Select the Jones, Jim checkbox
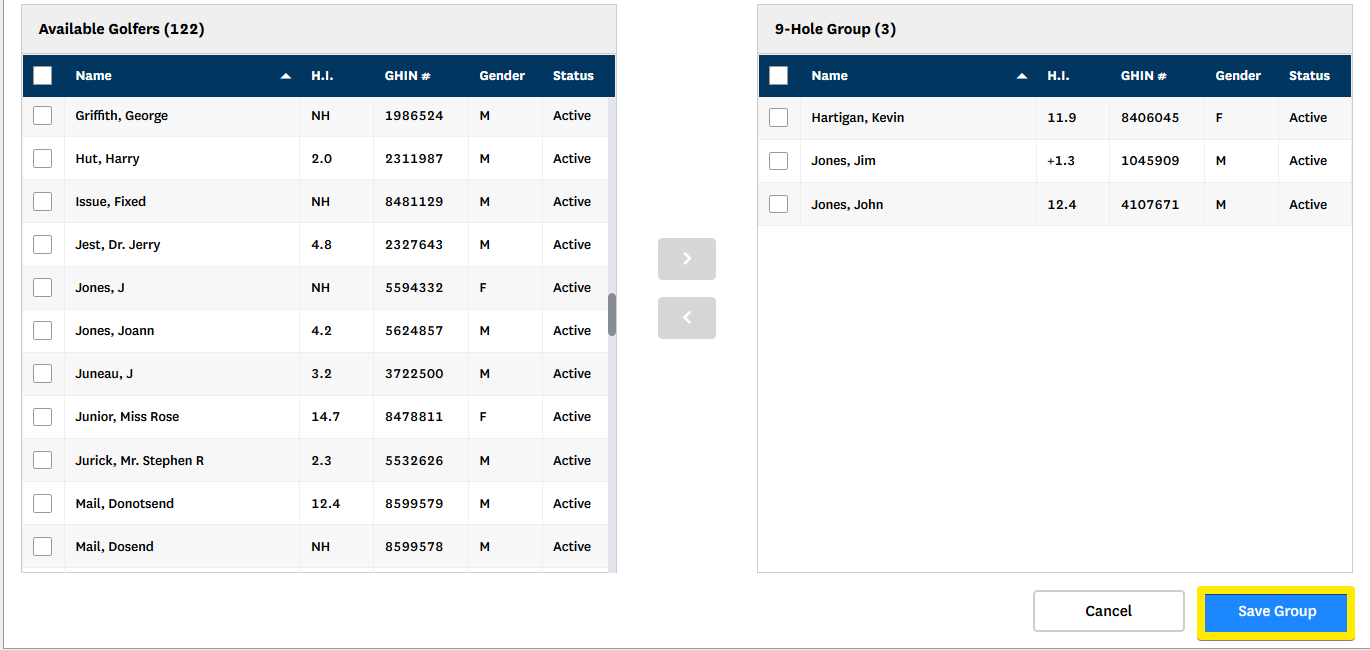This screenshot has width=1370, height=650. pyautogui.click(x=779, y=161)
